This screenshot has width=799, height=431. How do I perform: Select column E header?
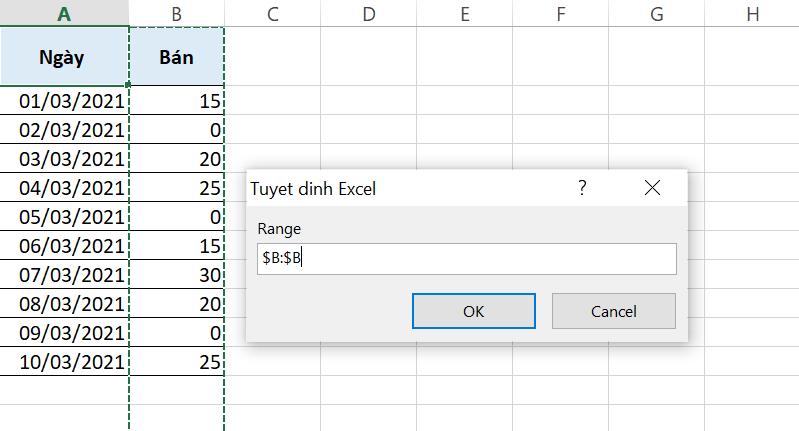click(x=464, y=13)
